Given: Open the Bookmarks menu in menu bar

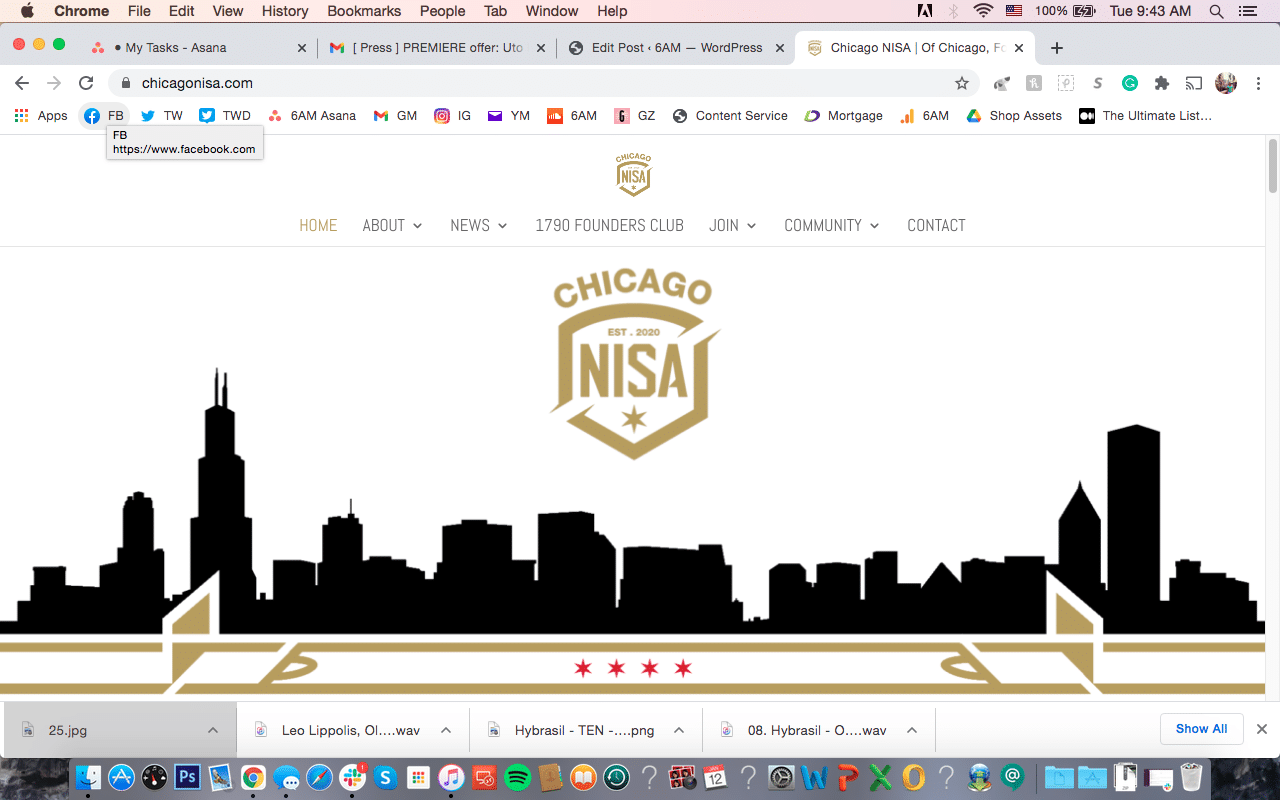Looking at the screenshot, I should point(364,11).
